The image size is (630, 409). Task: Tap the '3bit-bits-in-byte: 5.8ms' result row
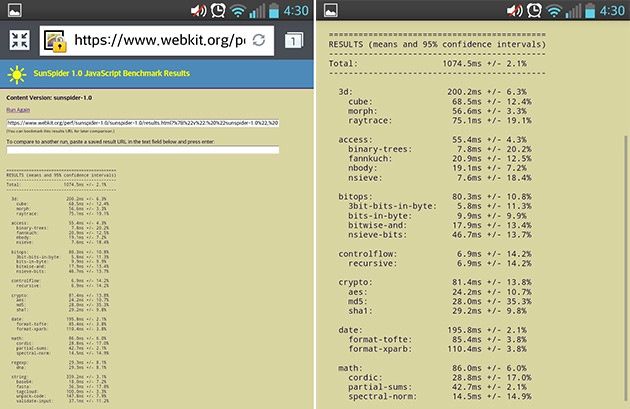click(x=440, y=206)
